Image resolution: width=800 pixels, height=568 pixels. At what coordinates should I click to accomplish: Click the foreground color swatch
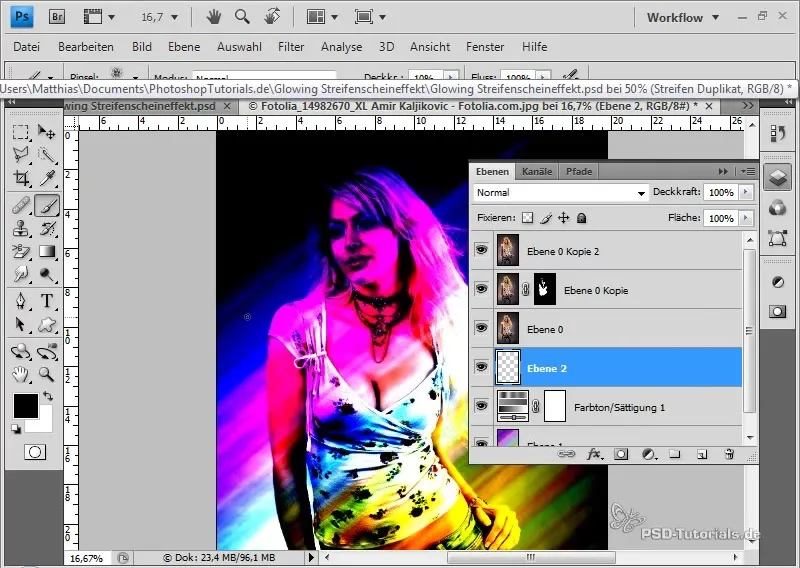26,406
